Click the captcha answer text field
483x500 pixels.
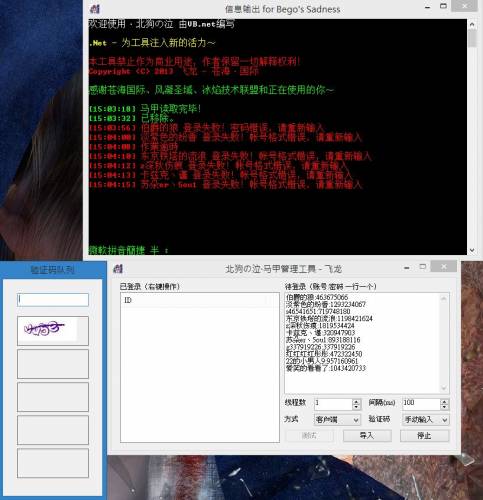pyautogui.click(x=53, y=300)
